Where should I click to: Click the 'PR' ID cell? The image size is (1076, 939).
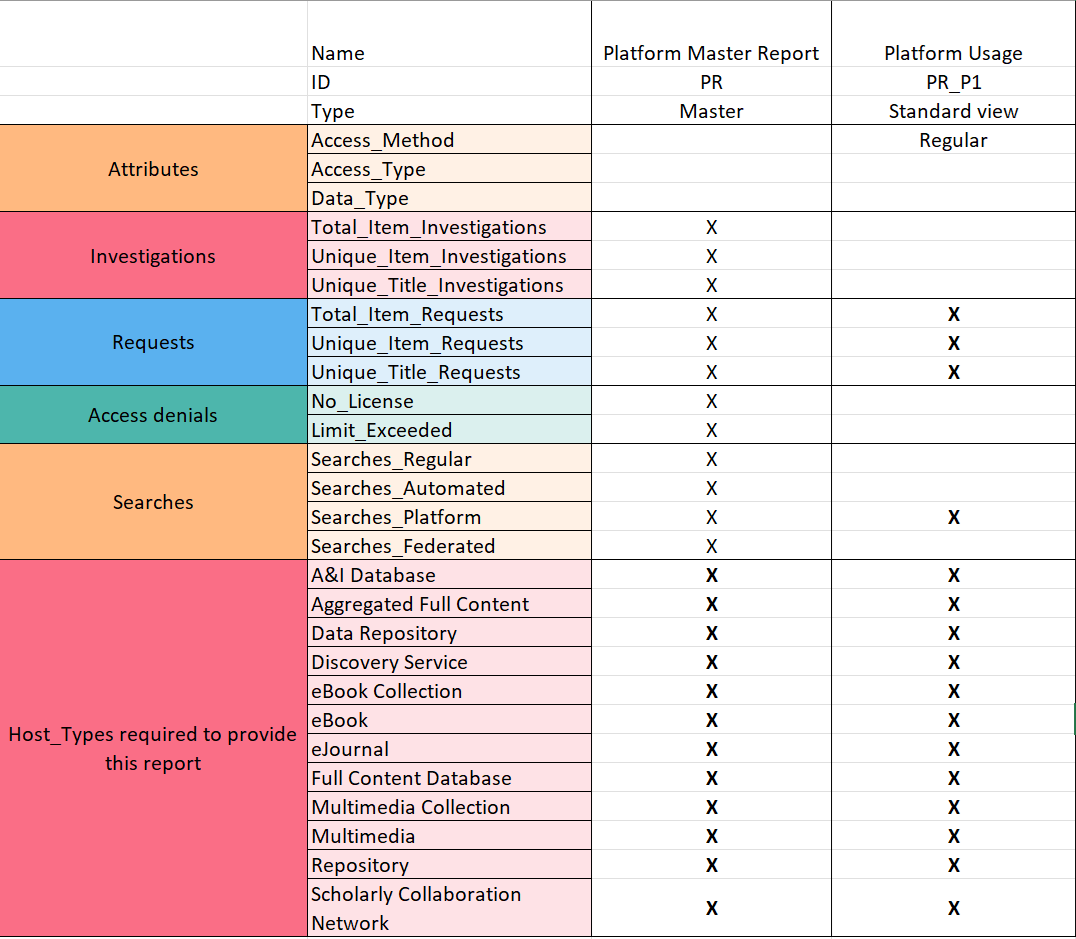pyautogui.click(x=711, y=82)
